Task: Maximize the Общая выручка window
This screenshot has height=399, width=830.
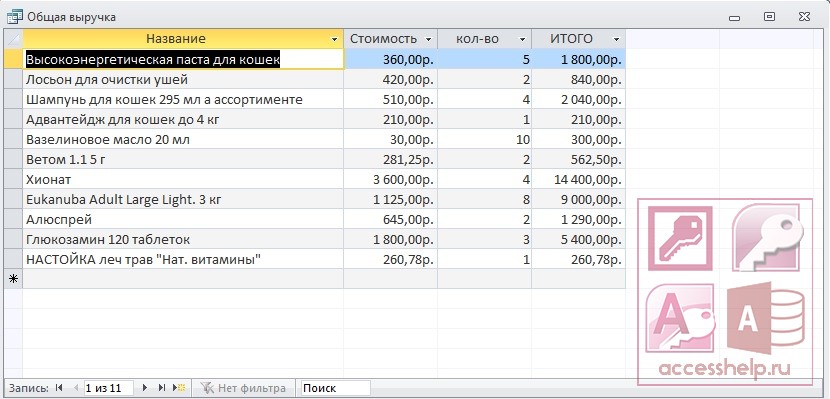Action: [x=769, y=17]
